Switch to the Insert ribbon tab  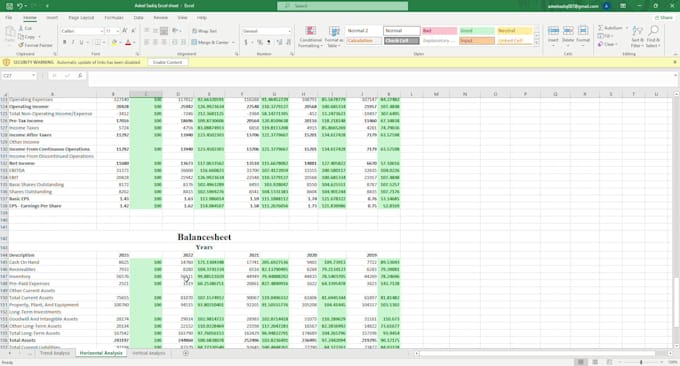click(52, 18)
